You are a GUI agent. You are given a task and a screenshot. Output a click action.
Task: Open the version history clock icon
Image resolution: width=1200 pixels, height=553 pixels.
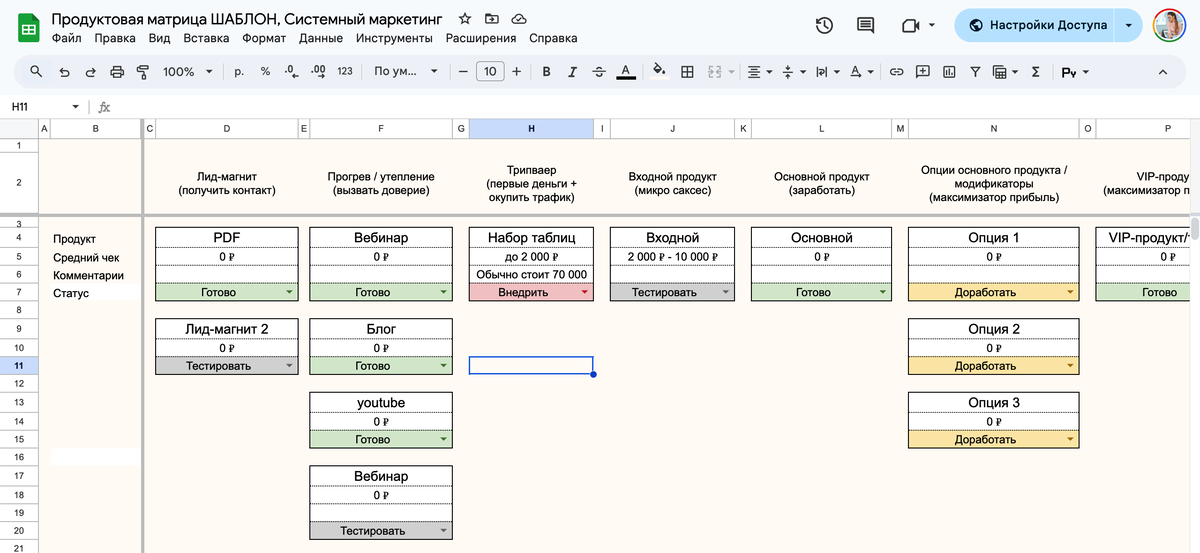coord(824,25)
